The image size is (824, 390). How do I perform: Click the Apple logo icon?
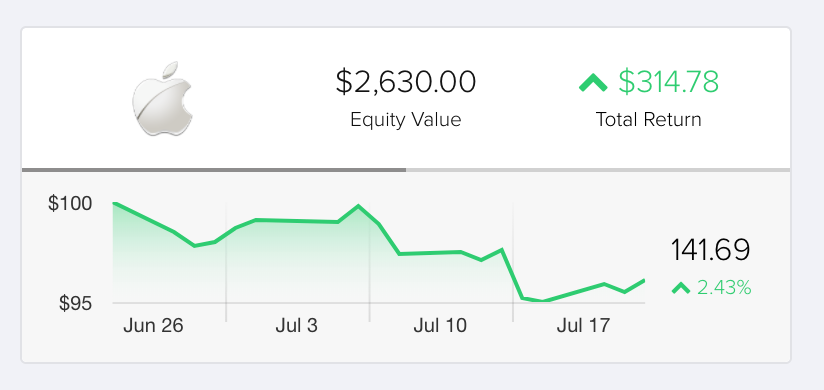click(x=162, y=99)
